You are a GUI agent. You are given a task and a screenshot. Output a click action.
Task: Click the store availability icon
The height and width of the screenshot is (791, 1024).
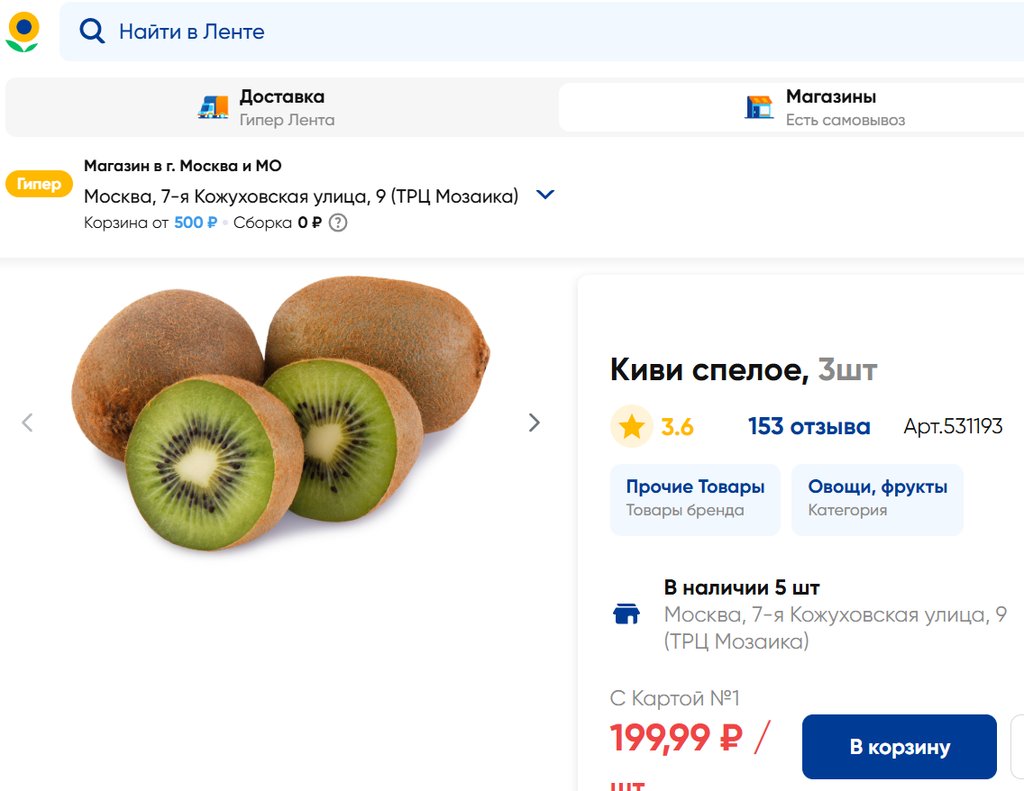click(x=626, y=614)
